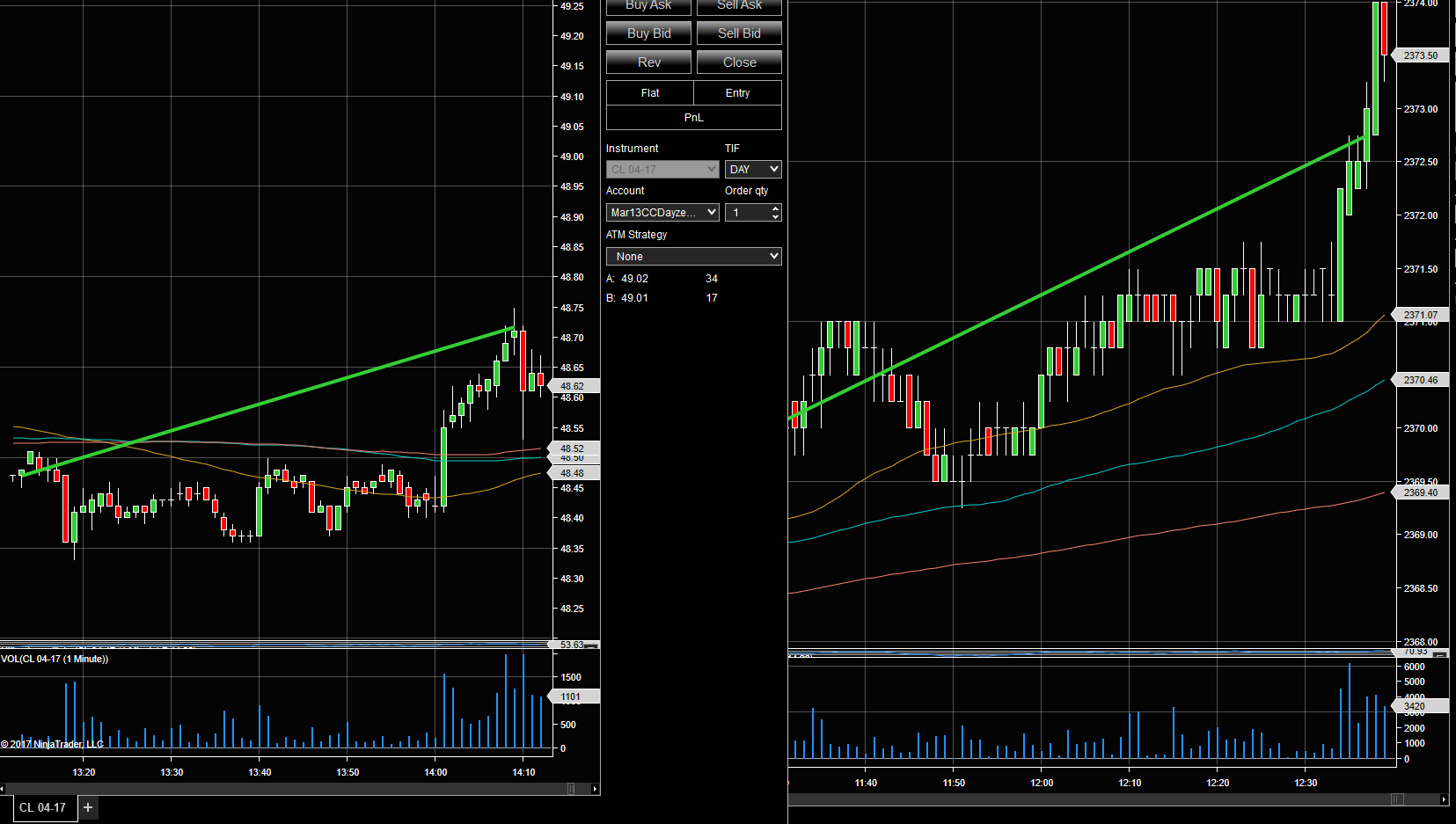Grab the left chart horizontal scrollbar thumb
This screenshot has width=1456, height=824.
pos(571,789)
